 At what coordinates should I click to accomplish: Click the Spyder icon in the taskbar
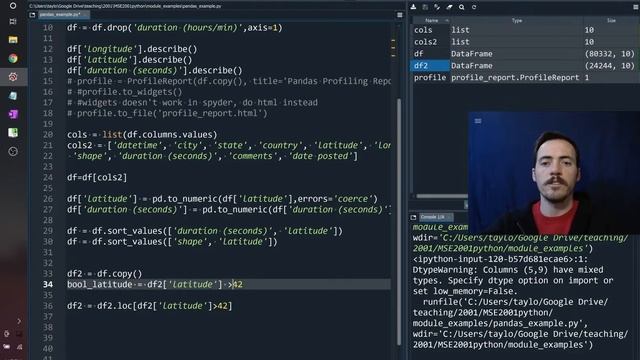[13, 77]
